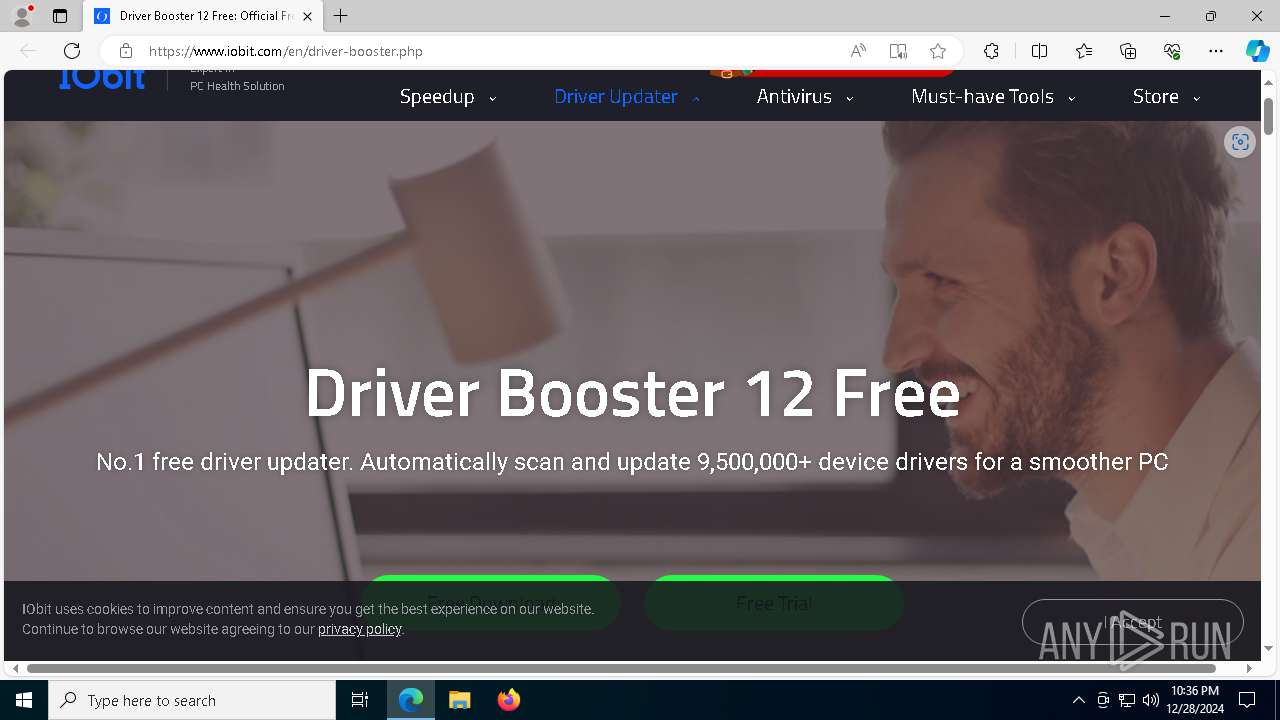
Task: Accept cookies with I Accept button
Action: (1132, 622)
